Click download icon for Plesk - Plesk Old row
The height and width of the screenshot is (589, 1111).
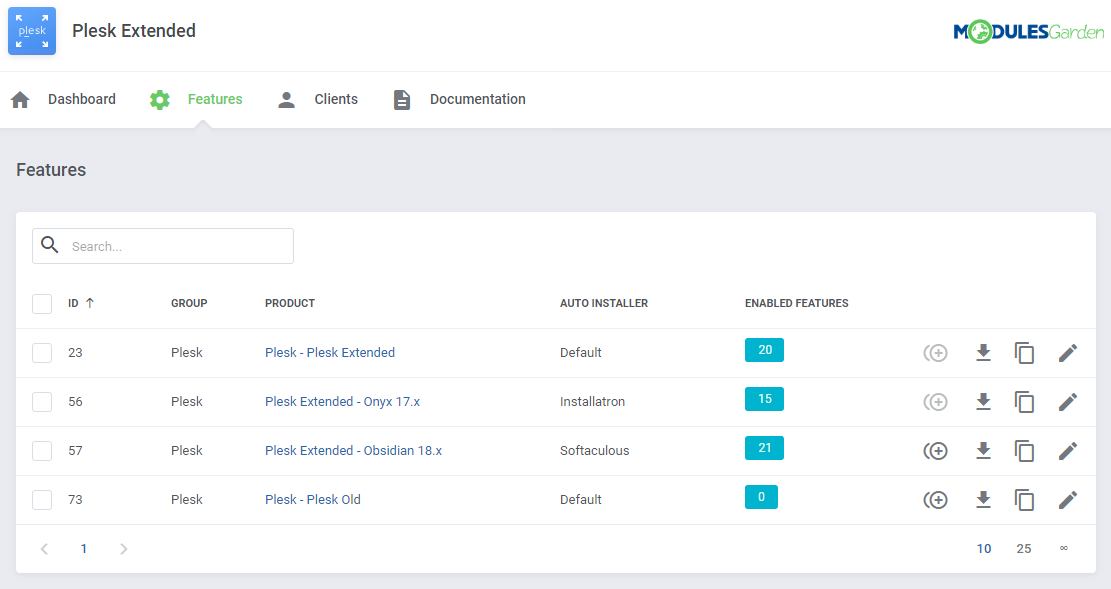983,500
